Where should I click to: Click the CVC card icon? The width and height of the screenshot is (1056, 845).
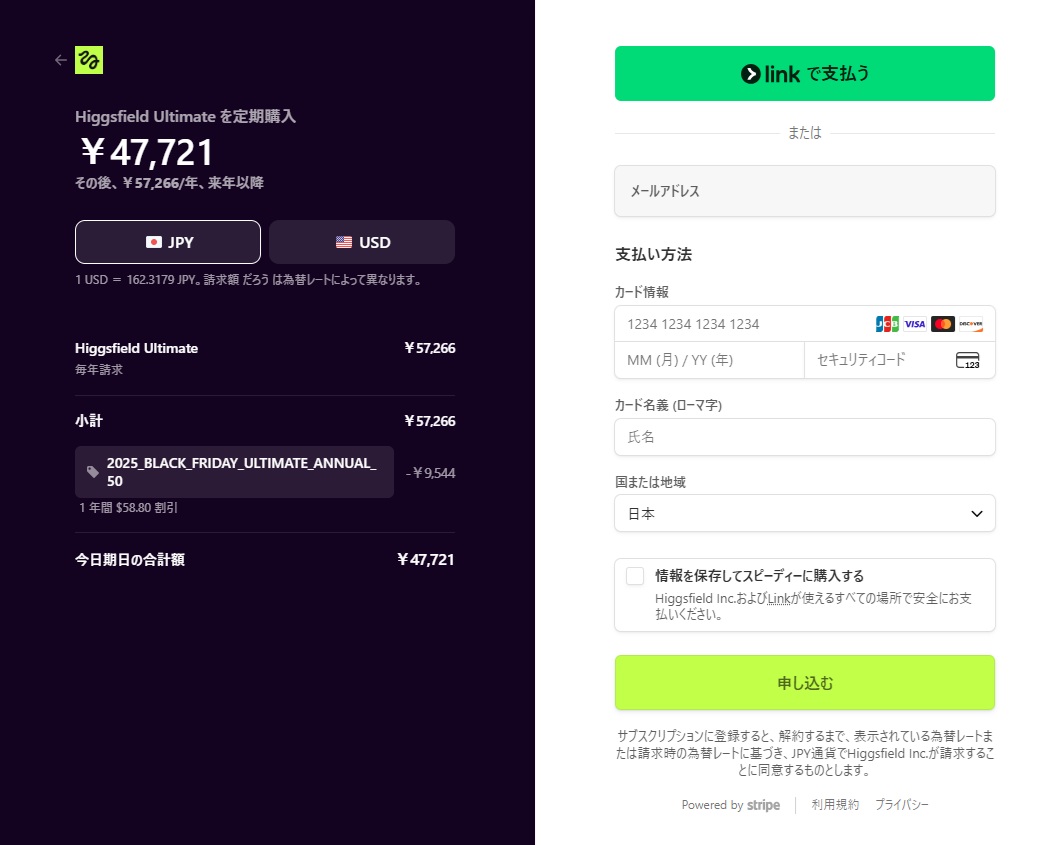pyautogui.click(x=967, y=360)
